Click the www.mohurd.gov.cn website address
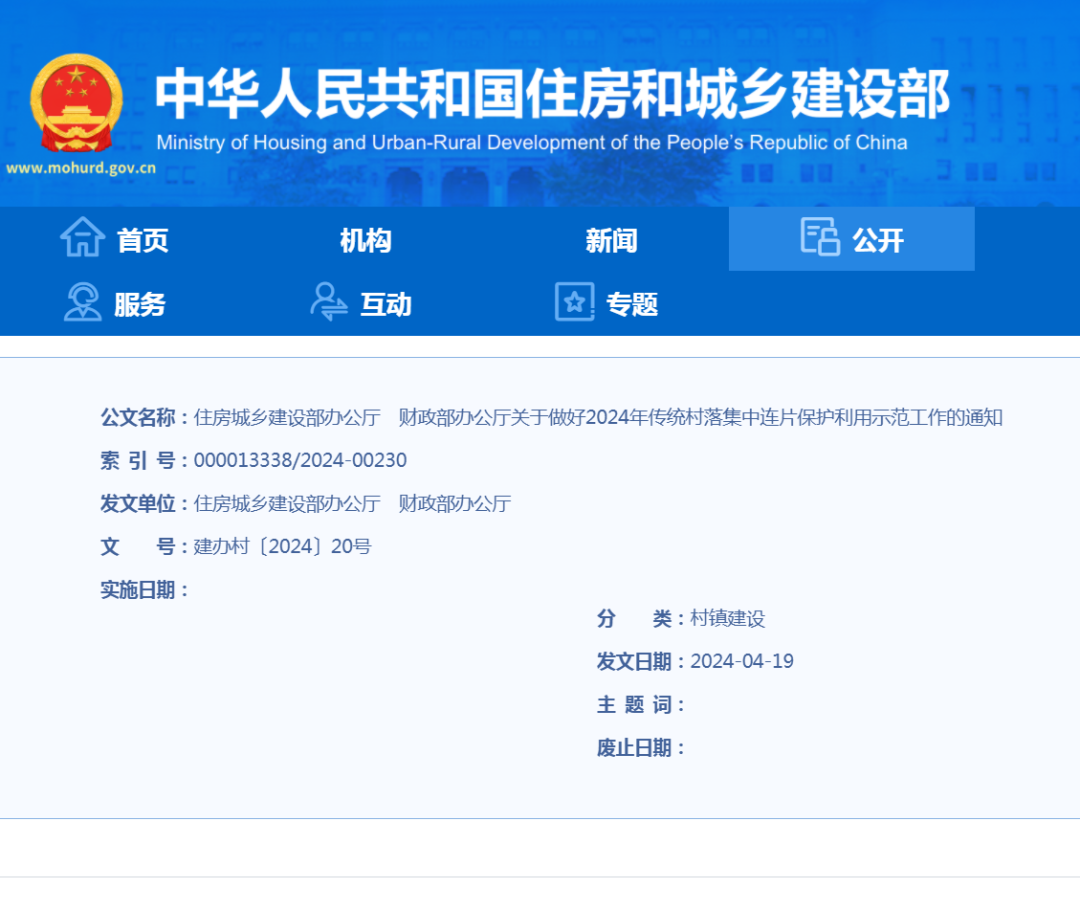Screen dimensions: 1080x910 pyautogui.click(x=81, y=168)
